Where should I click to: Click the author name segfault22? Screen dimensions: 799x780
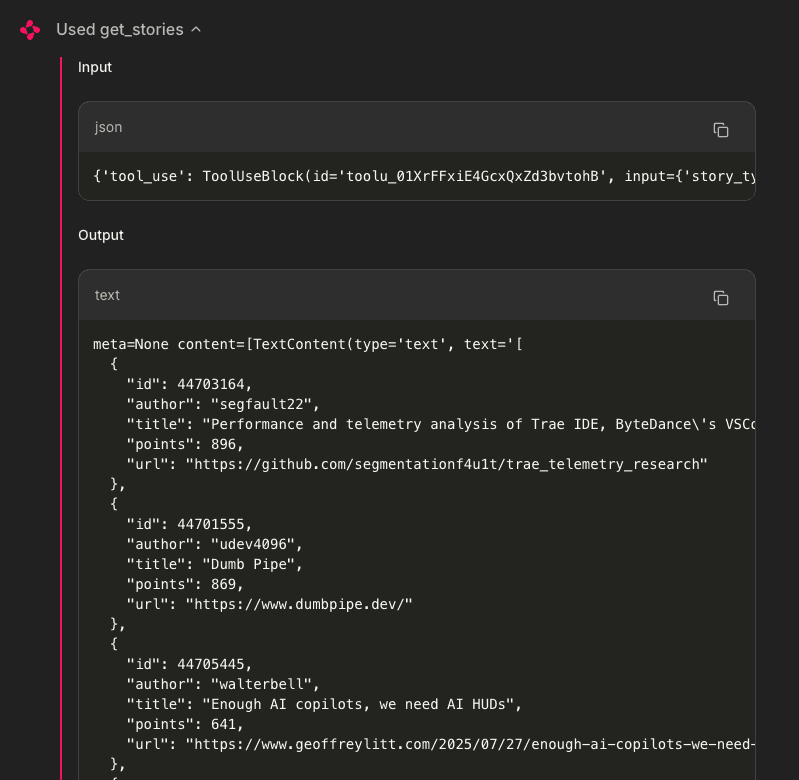tap(261, 404)
